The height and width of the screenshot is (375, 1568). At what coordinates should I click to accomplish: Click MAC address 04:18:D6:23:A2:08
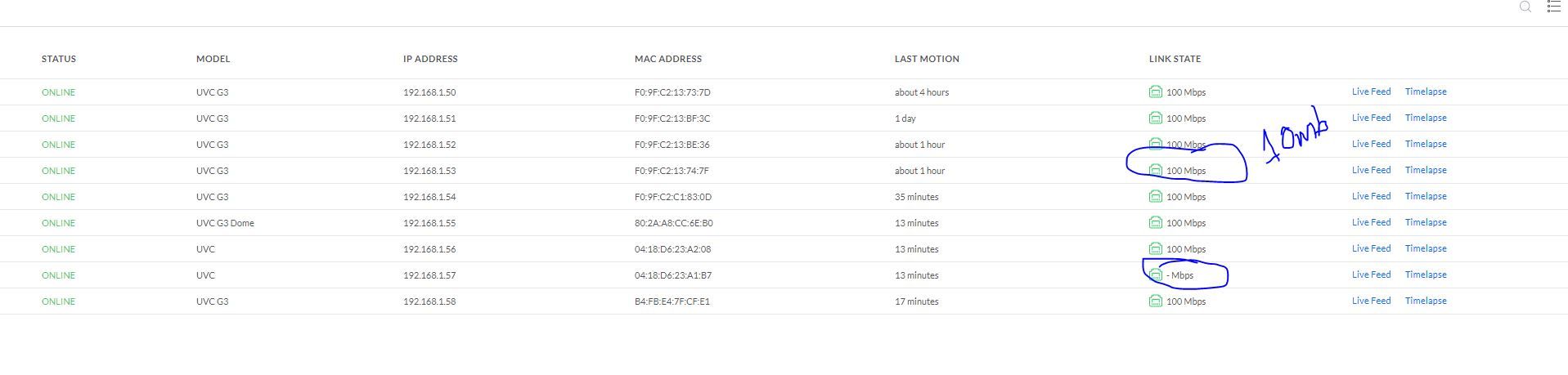pyautogui.click(x=672, y=249)
